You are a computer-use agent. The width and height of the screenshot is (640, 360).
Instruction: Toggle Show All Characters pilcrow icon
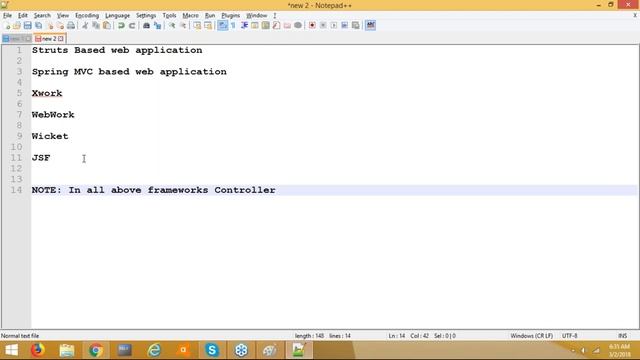point(233,25)
